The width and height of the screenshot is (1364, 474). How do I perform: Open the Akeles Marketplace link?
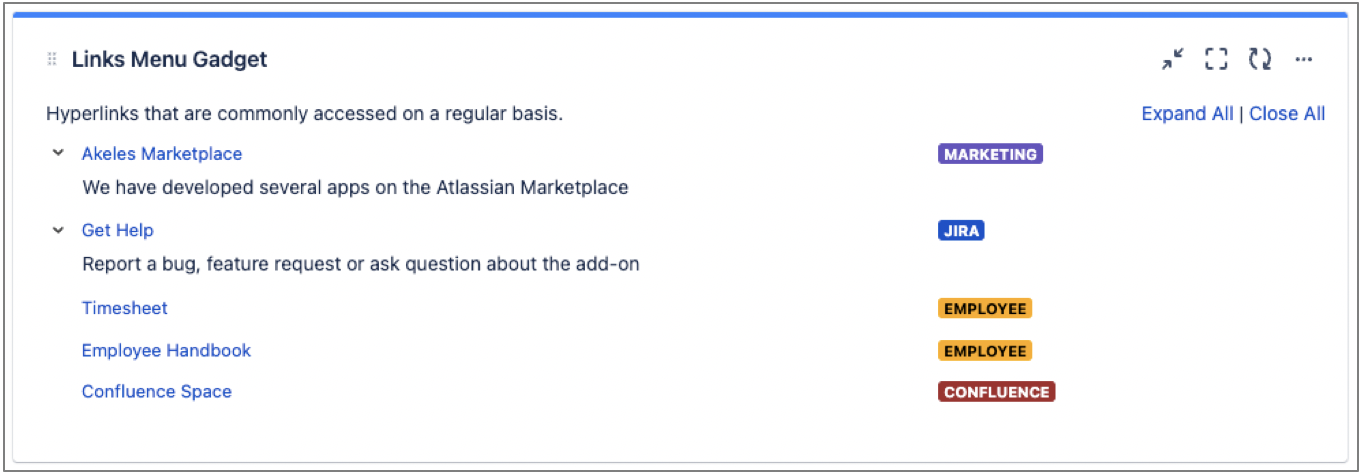162,154
